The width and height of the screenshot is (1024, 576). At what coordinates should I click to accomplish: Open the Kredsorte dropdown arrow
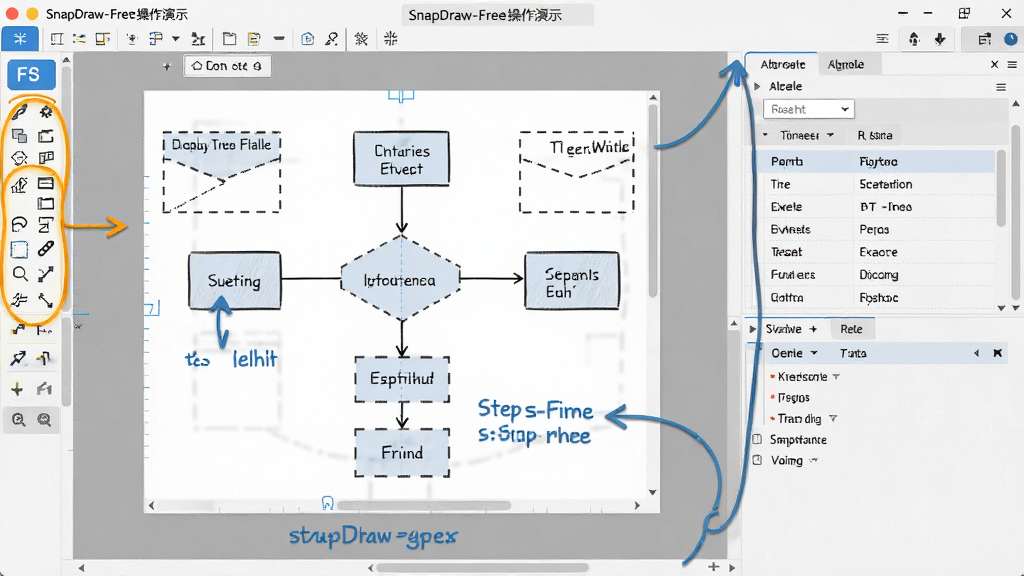coord(836,377)
